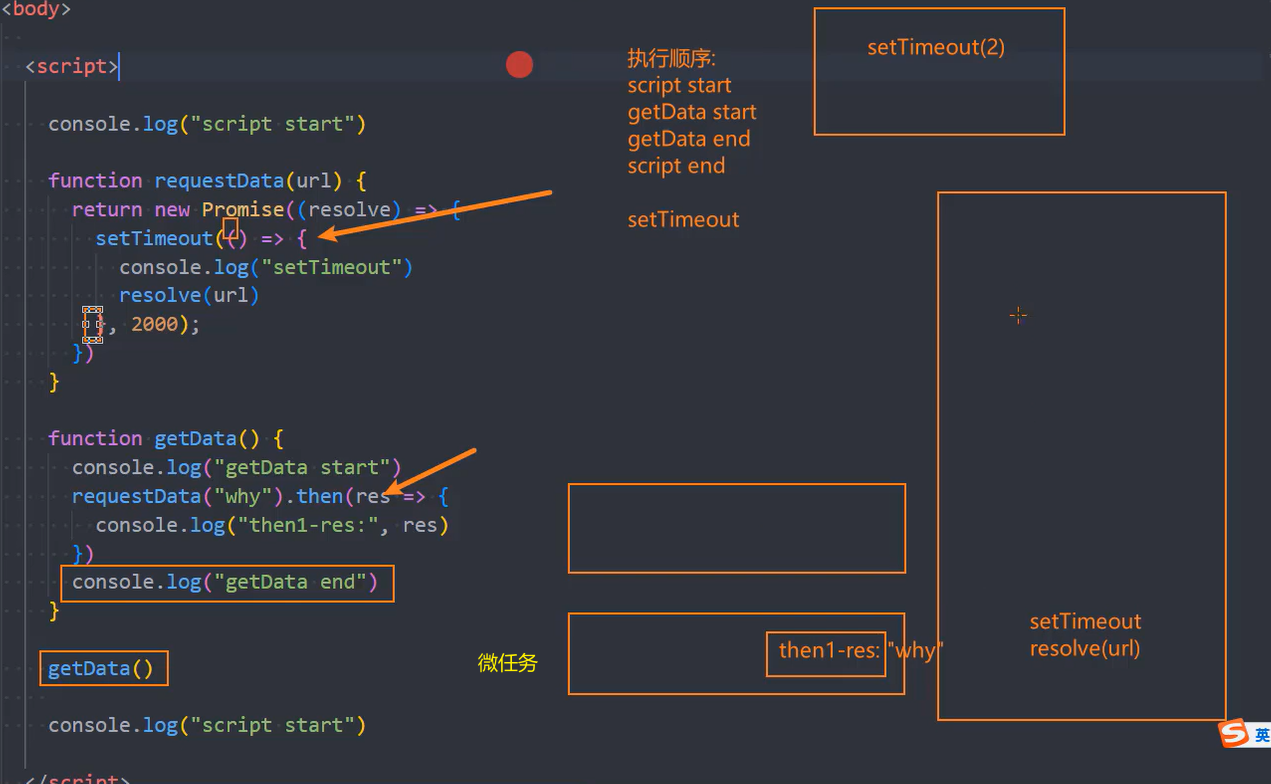Image resolution: width=1271 pixels, height=784 pixels.
Task: Click the console.log("getData start") line
Action: tap(236, 467)
